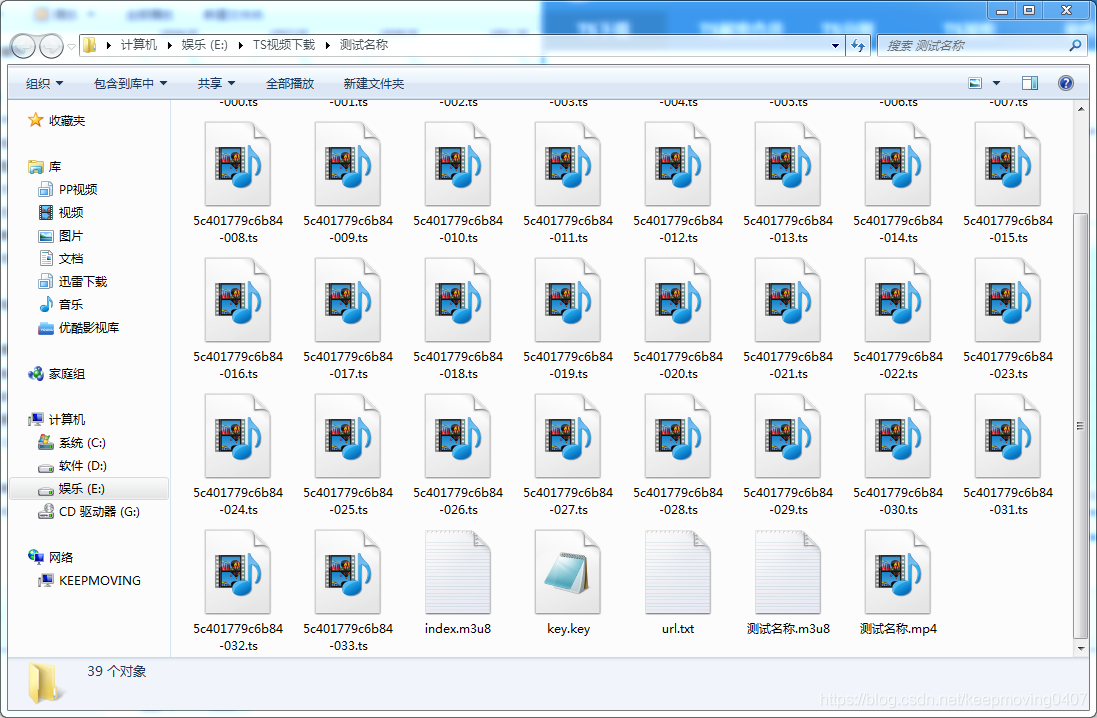Select the 5c401779c6b84-023.ts file icon

(x=1007, y=300)
